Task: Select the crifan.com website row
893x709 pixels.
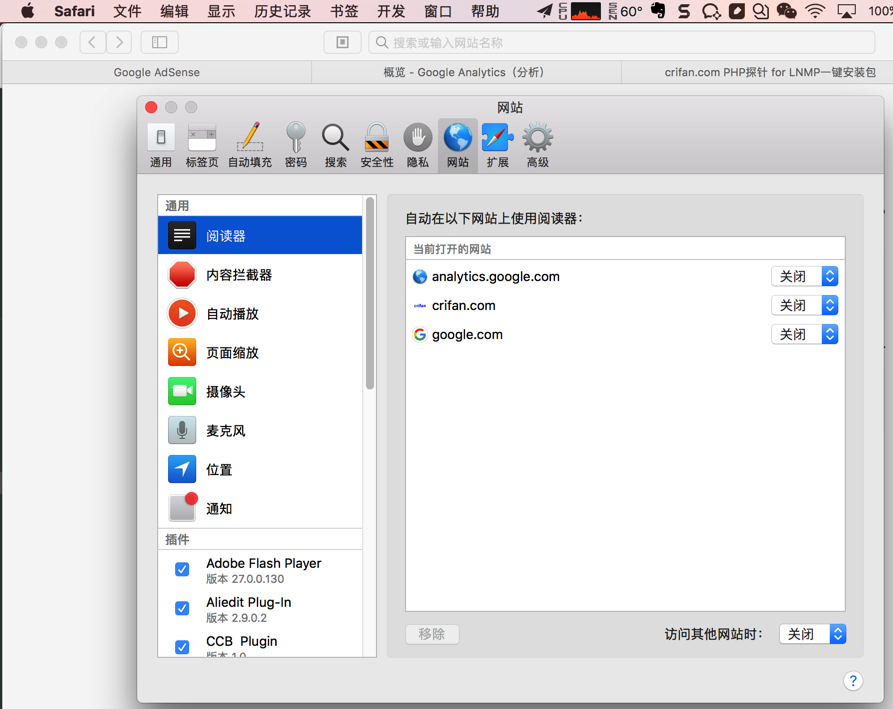Action: [x=625, y=305]
